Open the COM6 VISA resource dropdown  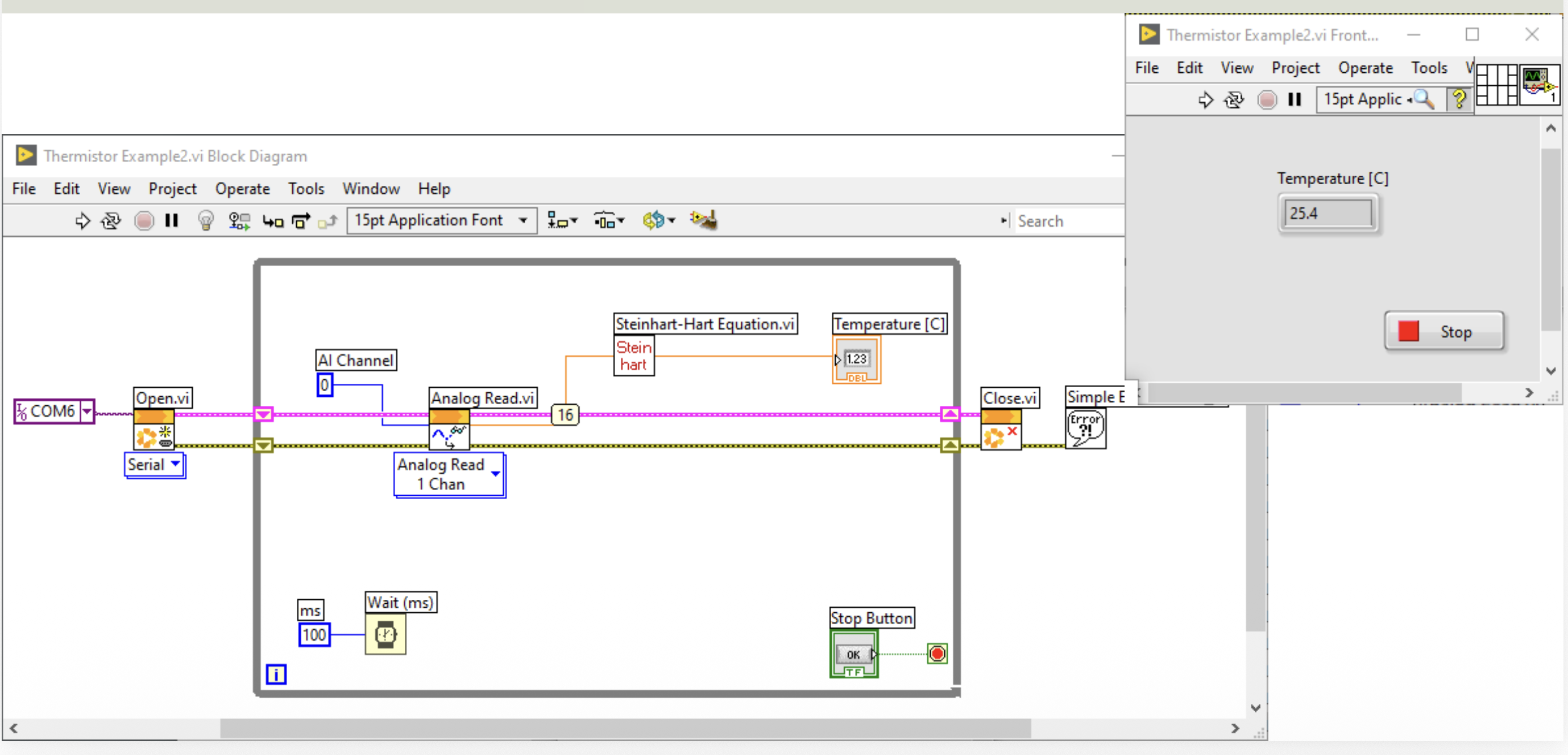tap(87, 412)
